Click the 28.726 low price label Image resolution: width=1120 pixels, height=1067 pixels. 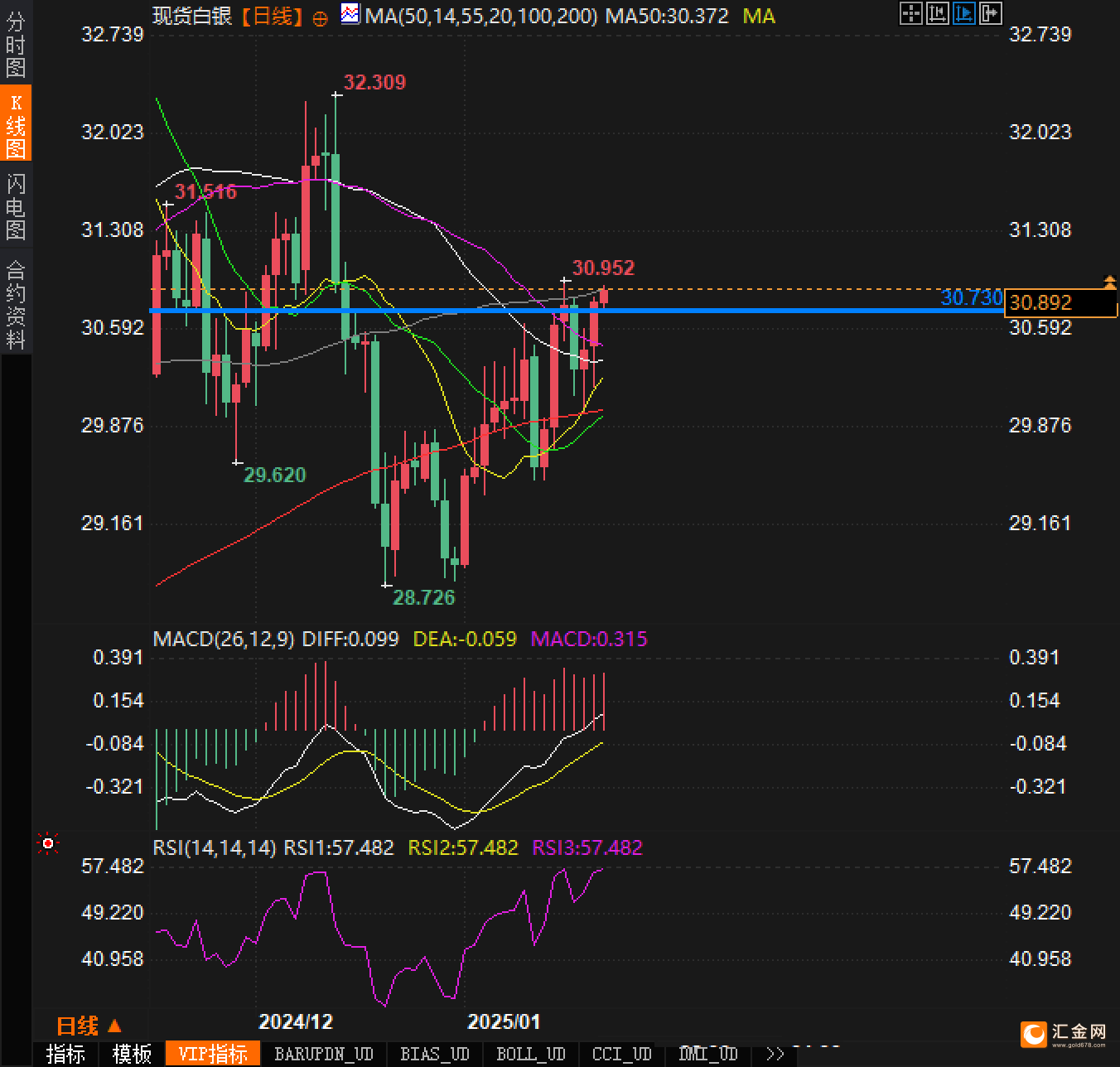coord(423,597)
